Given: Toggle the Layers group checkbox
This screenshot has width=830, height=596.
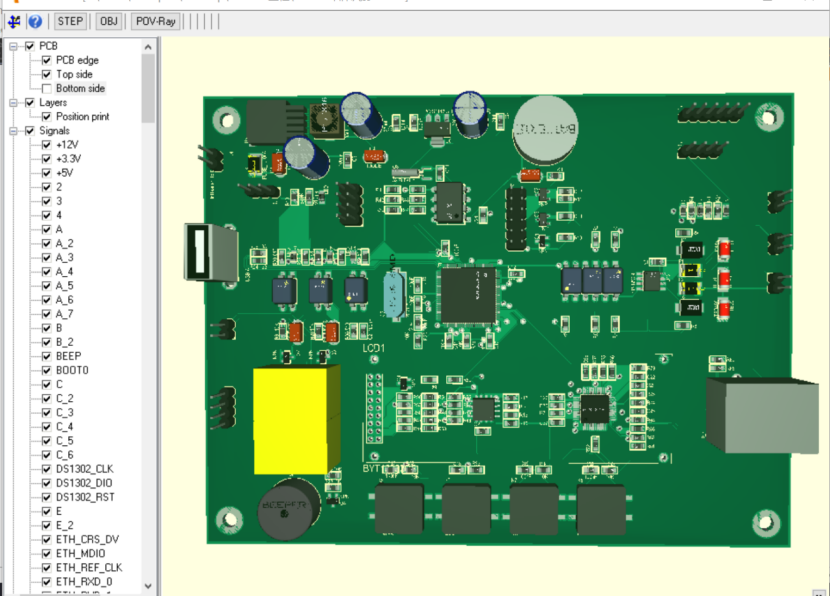Looking at the screenshot, I should click(30, 103).
